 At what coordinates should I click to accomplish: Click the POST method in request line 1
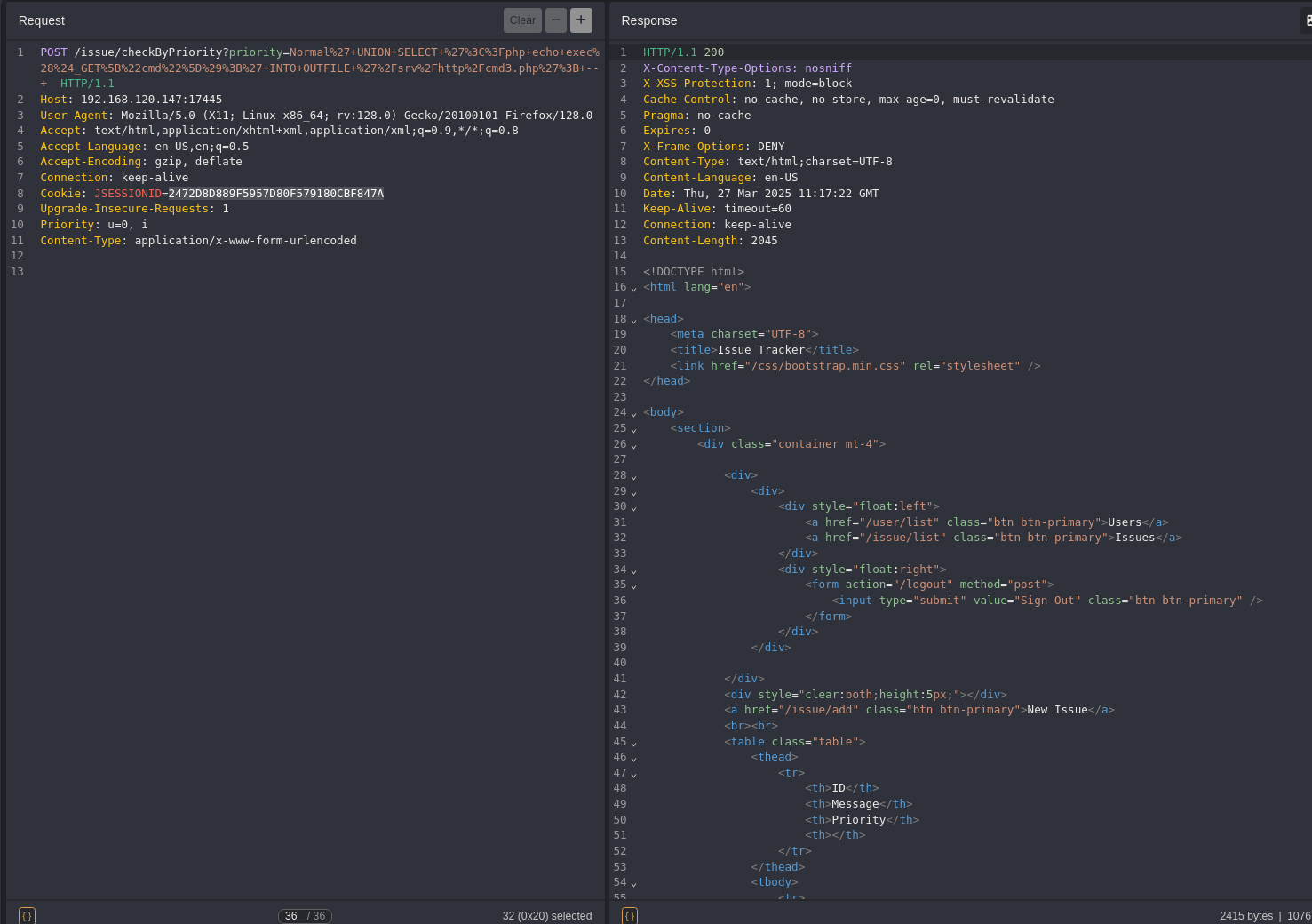point(53,52)
